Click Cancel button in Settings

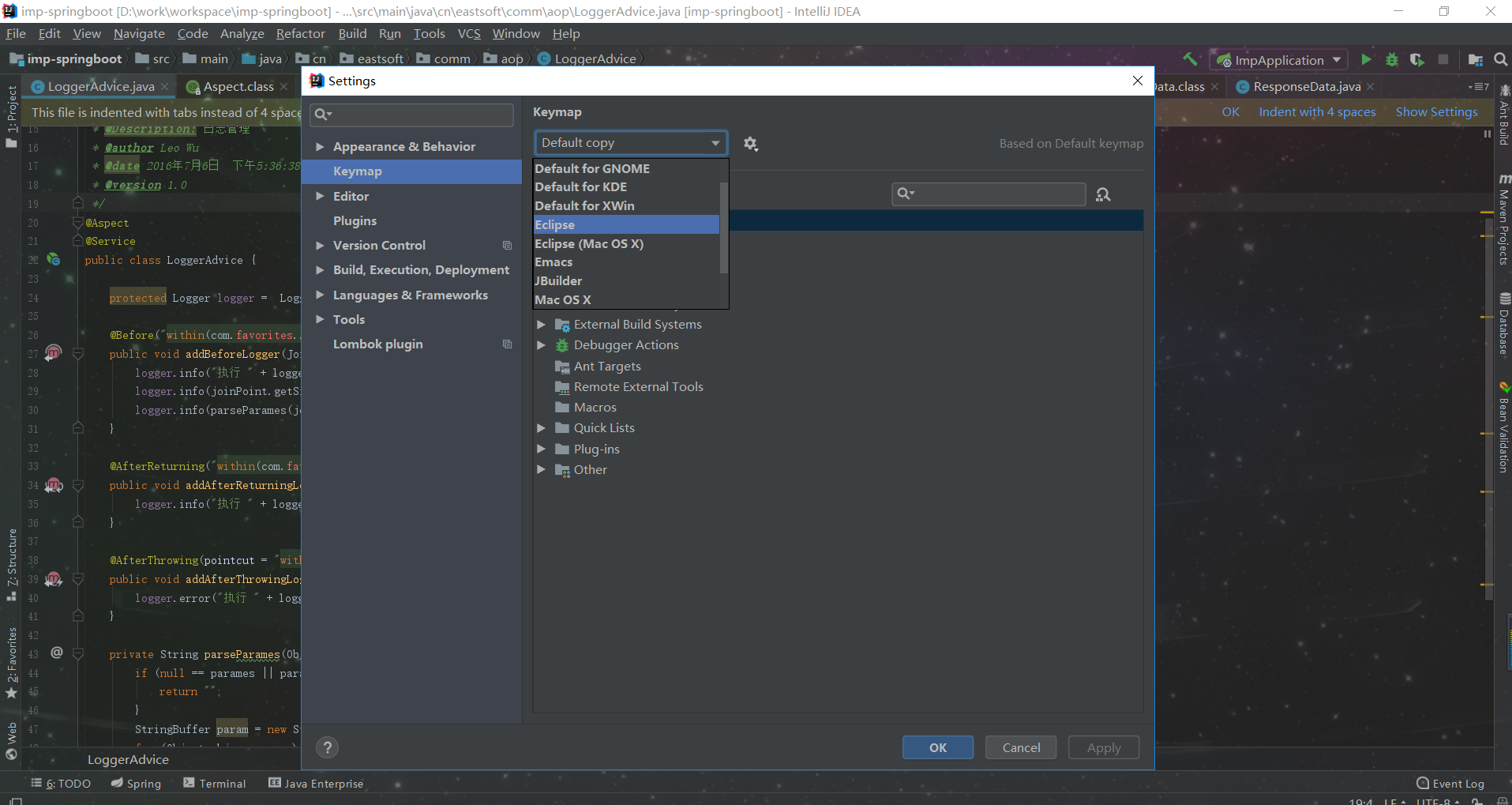[1021, 747]
